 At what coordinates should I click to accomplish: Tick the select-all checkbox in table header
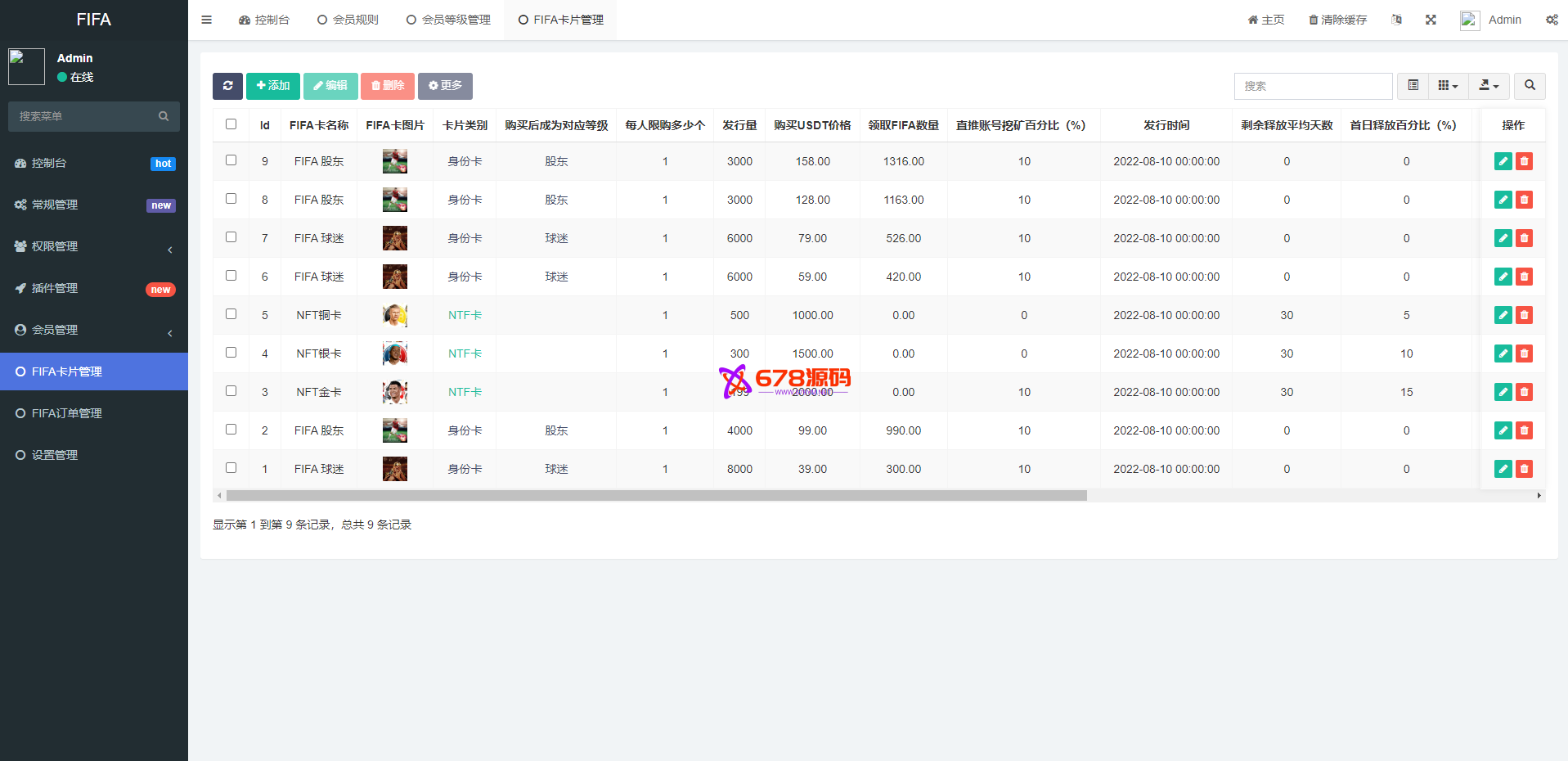(x=231, y=124)
